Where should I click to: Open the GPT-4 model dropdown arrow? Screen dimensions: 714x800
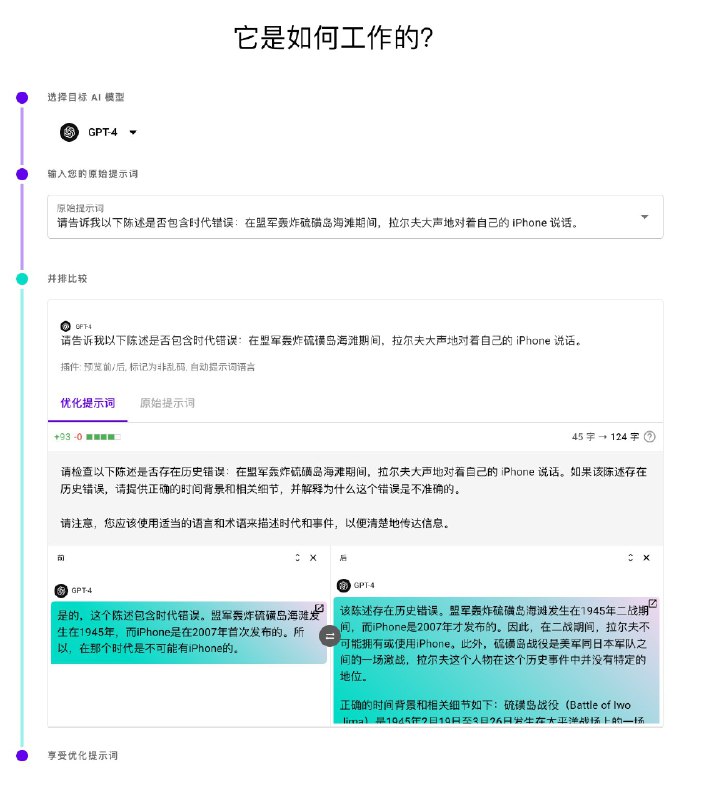(x=133, y=133)
